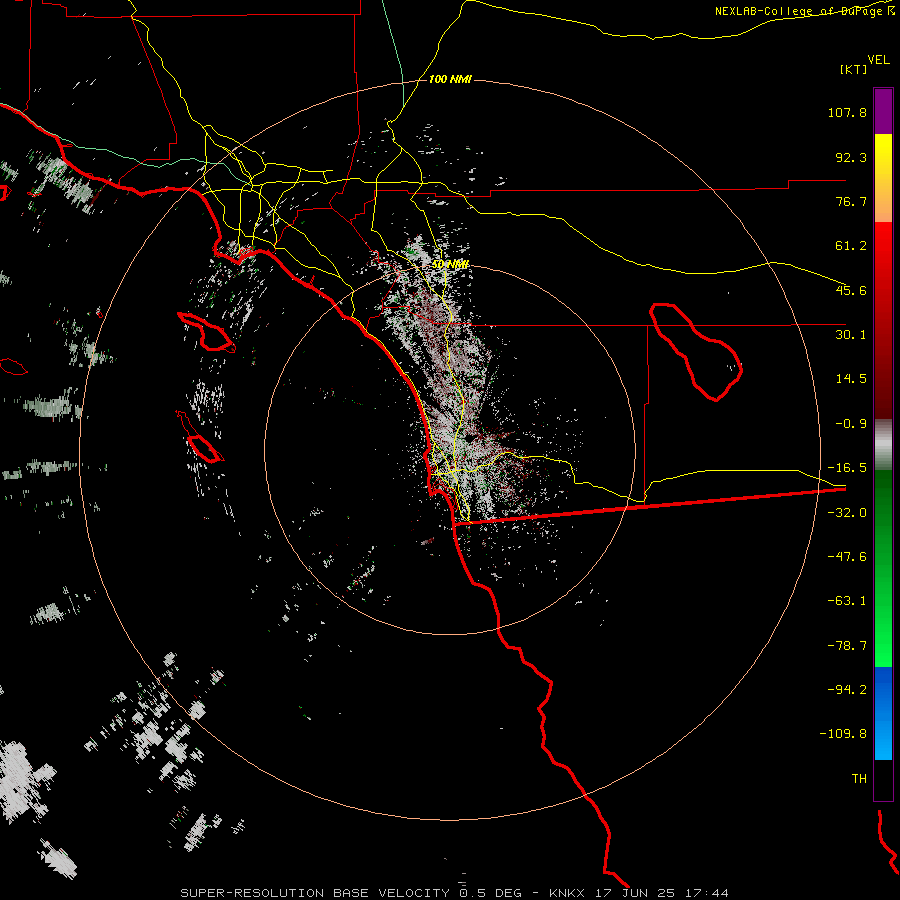Click the 30.1 legend value
This screenshot has height=900, width=900.
tap(851, 335)
